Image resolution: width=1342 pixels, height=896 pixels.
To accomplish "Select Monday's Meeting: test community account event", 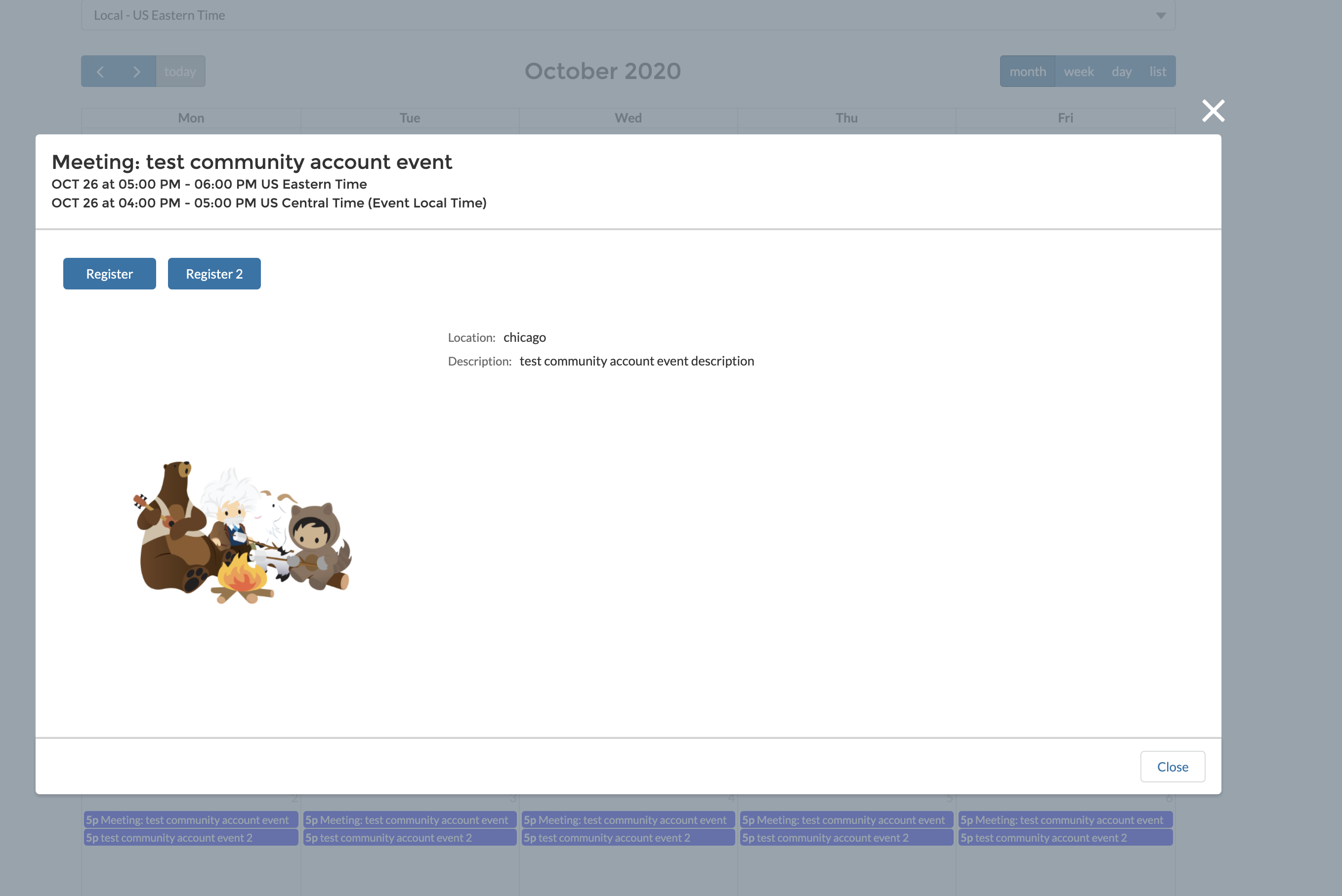I will [190, 819].
